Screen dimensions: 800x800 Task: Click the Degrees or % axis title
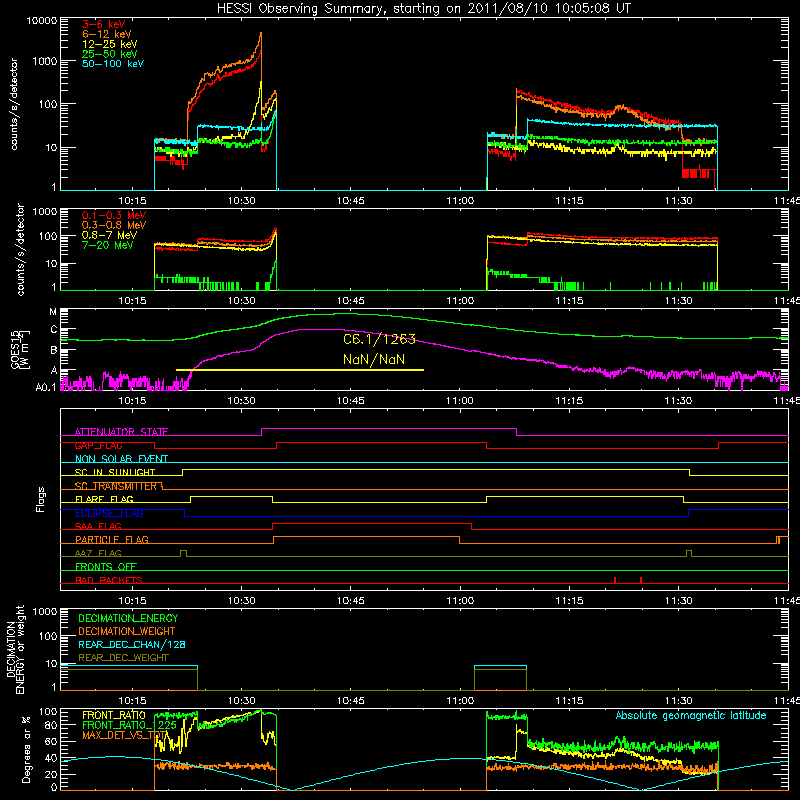tap(26, 749)
